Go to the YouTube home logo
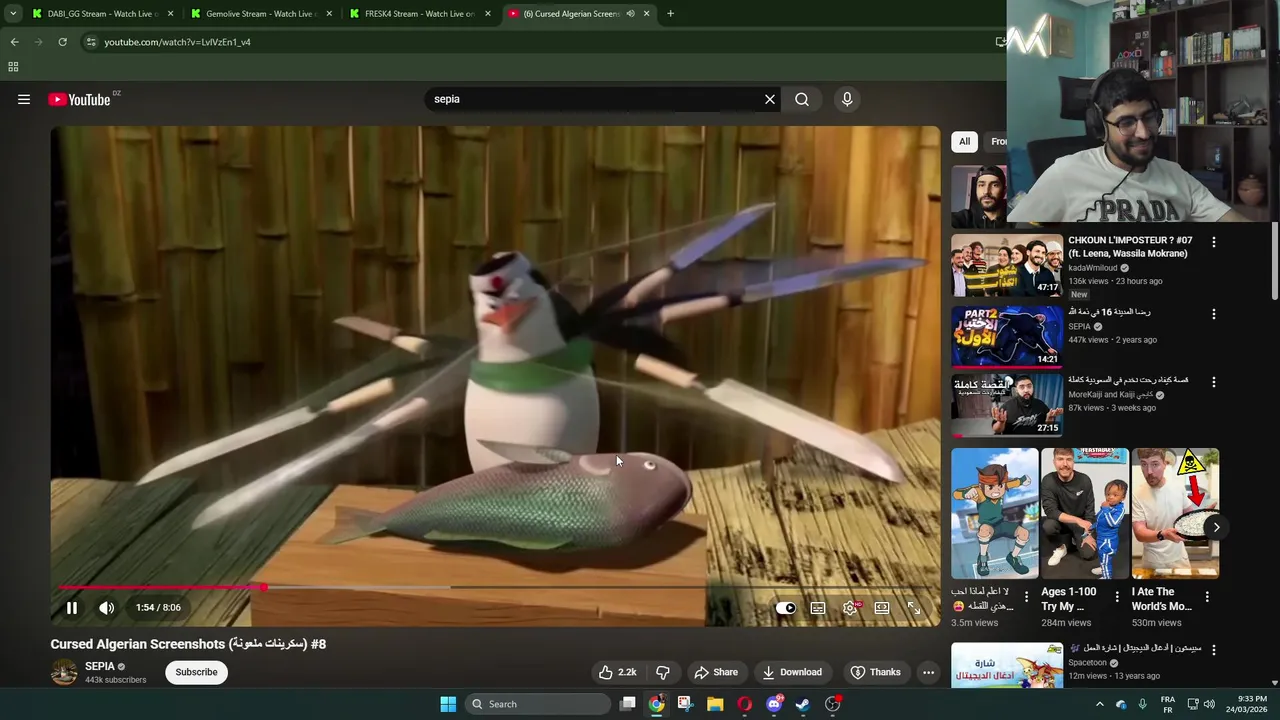The height and width of the screenshot is (720, 1280). pyautogui.click(x=80, y=99)
